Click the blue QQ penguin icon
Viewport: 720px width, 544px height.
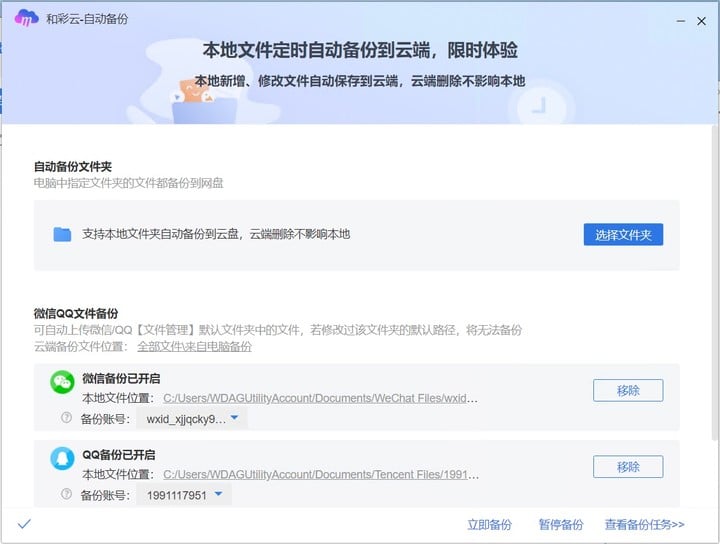point(62,458)
